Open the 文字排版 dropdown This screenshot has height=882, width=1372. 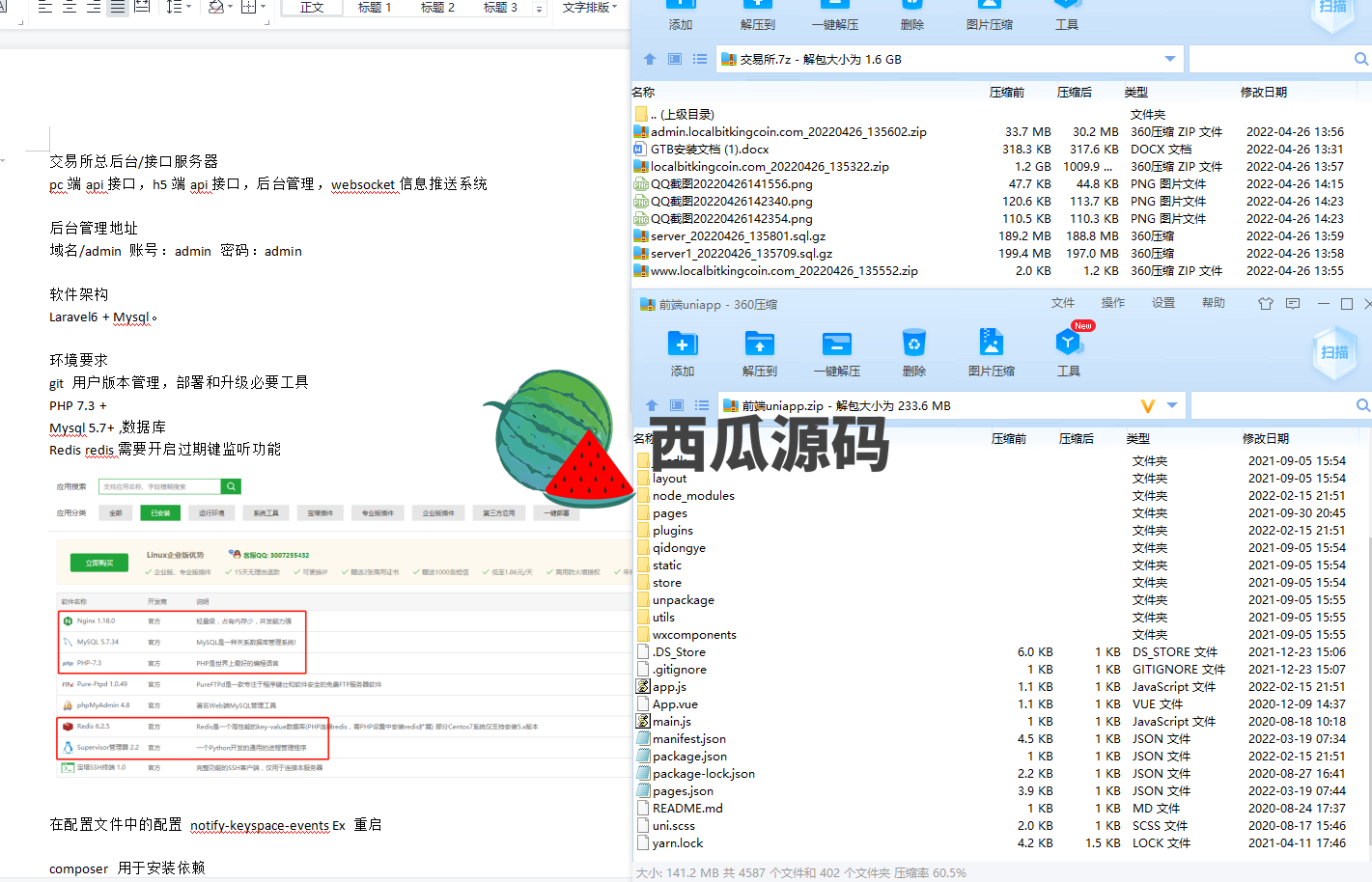tap(590, 7)
